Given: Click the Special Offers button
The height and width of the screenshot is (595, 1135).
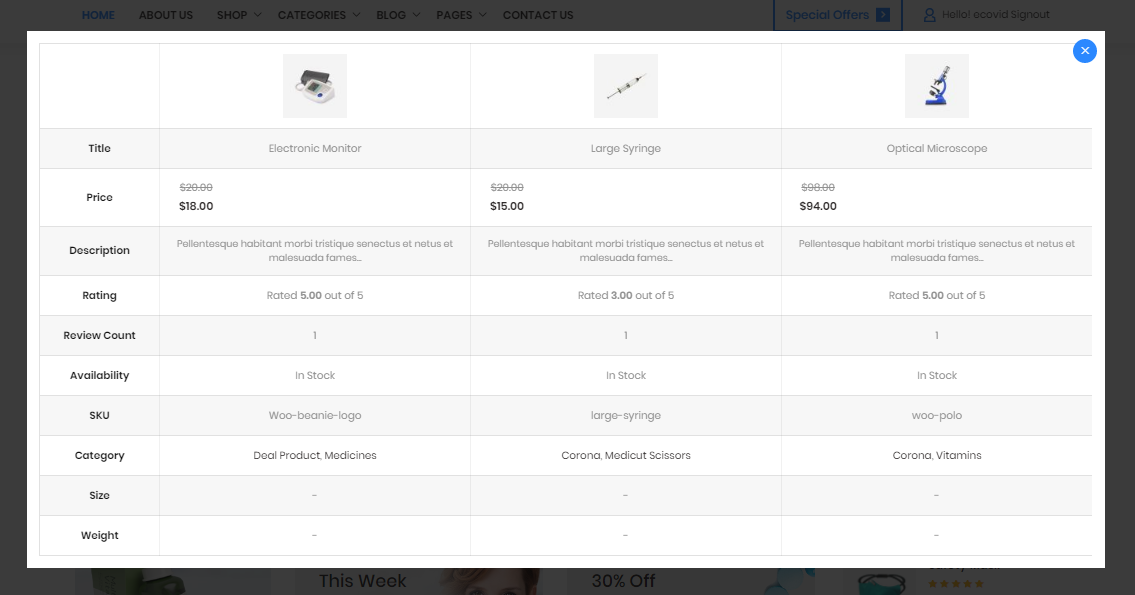Looking at the screenshot, I should point(837,14).
